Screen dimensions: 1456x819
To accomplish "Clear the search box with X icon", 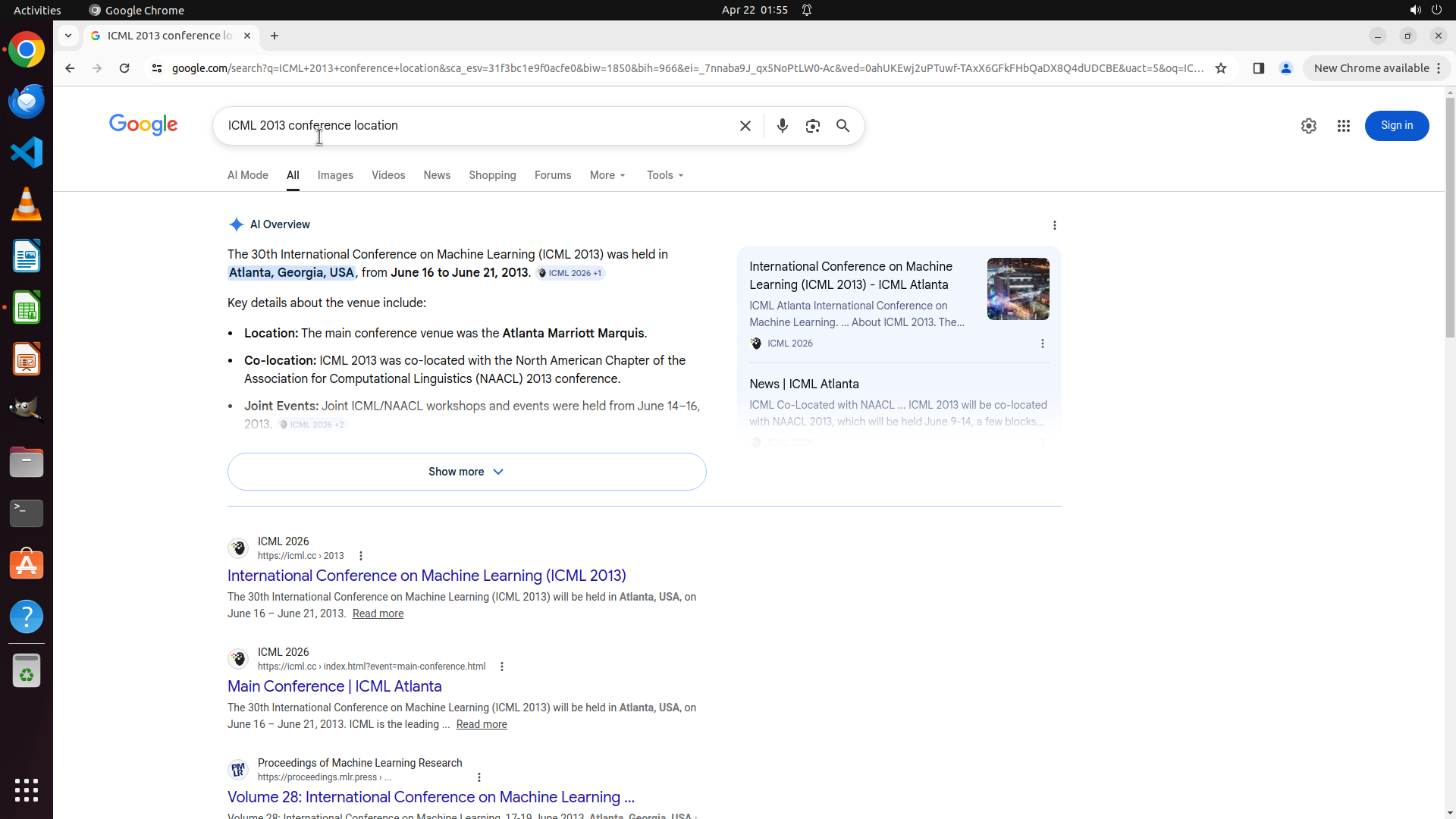I will click(745, 126).
